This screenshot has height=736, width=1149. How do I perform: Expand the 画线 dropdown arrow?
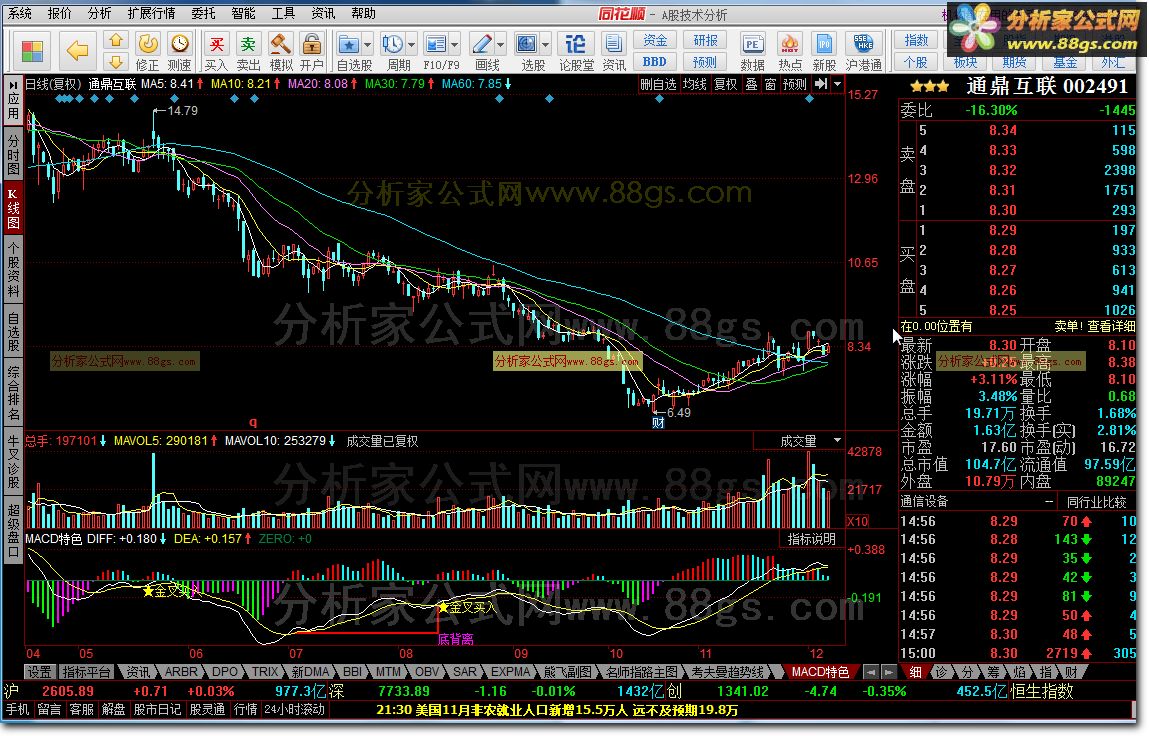(x=500, y=45)
